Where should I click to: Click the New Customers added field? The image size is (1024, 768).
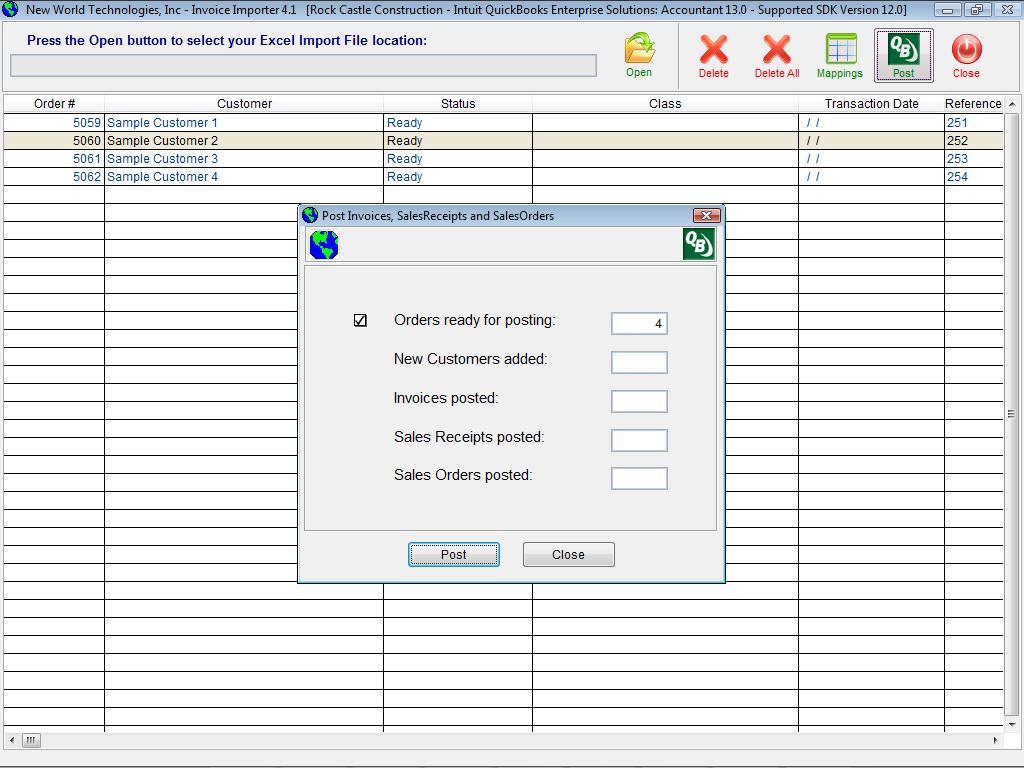tap(639, 362)
